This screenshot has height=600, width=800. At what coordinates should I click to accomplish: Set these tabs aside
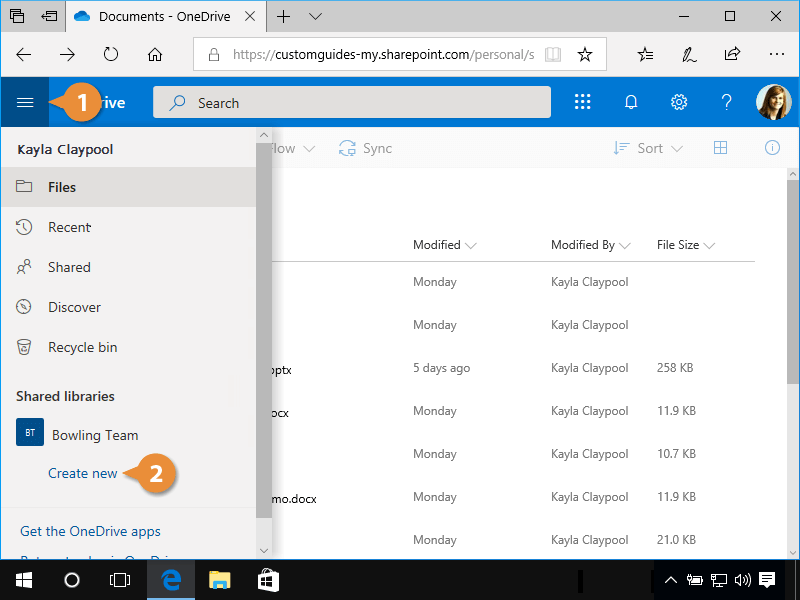[49, 16]
